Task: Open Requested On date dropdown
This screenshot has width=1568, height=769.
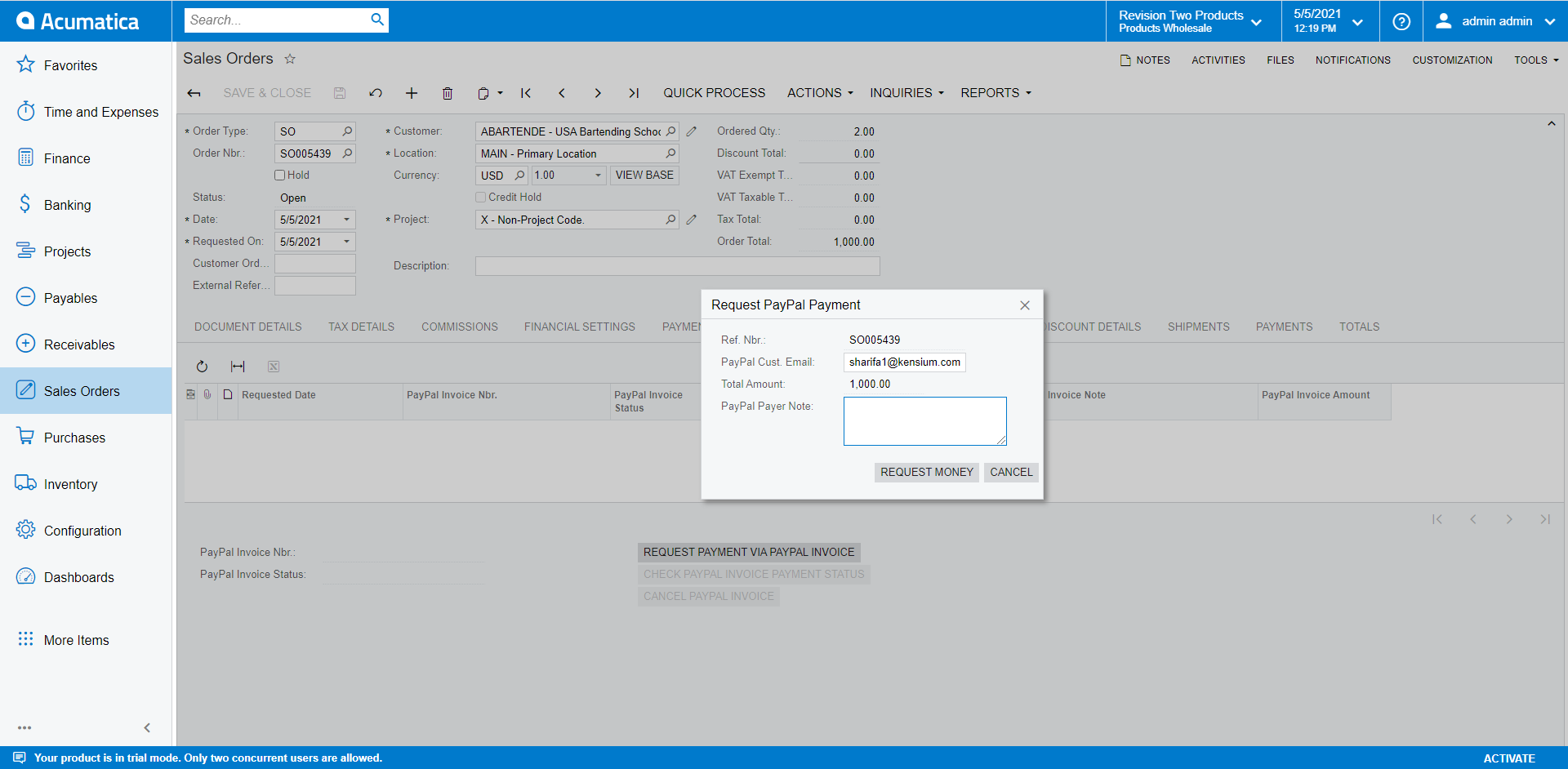Action: click(x=347, y=242)
